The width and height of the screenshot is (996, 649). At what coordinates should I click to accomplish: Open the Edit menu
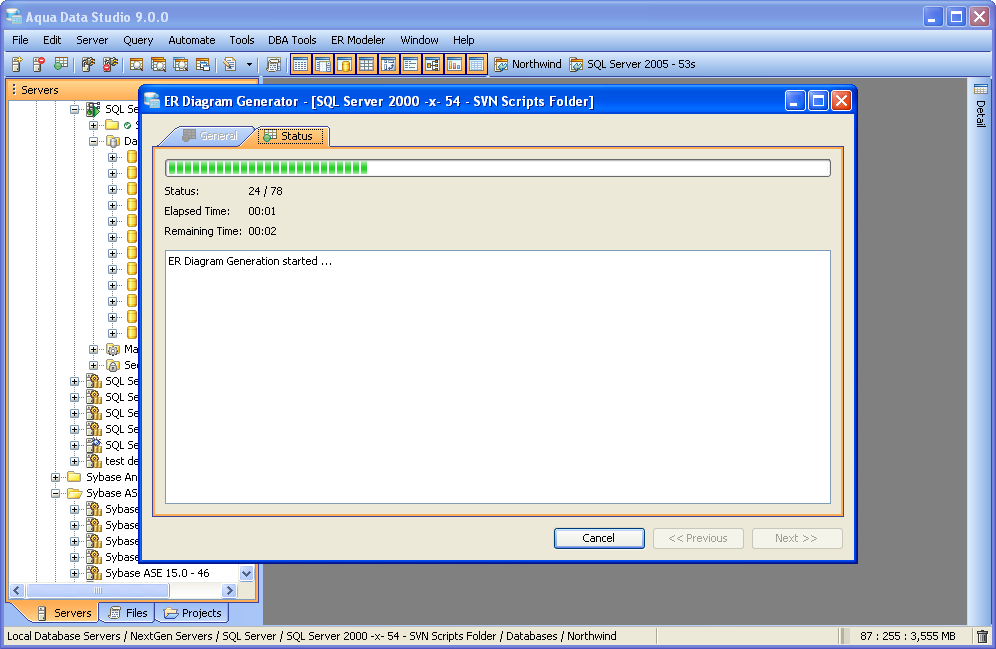point(52,40)
